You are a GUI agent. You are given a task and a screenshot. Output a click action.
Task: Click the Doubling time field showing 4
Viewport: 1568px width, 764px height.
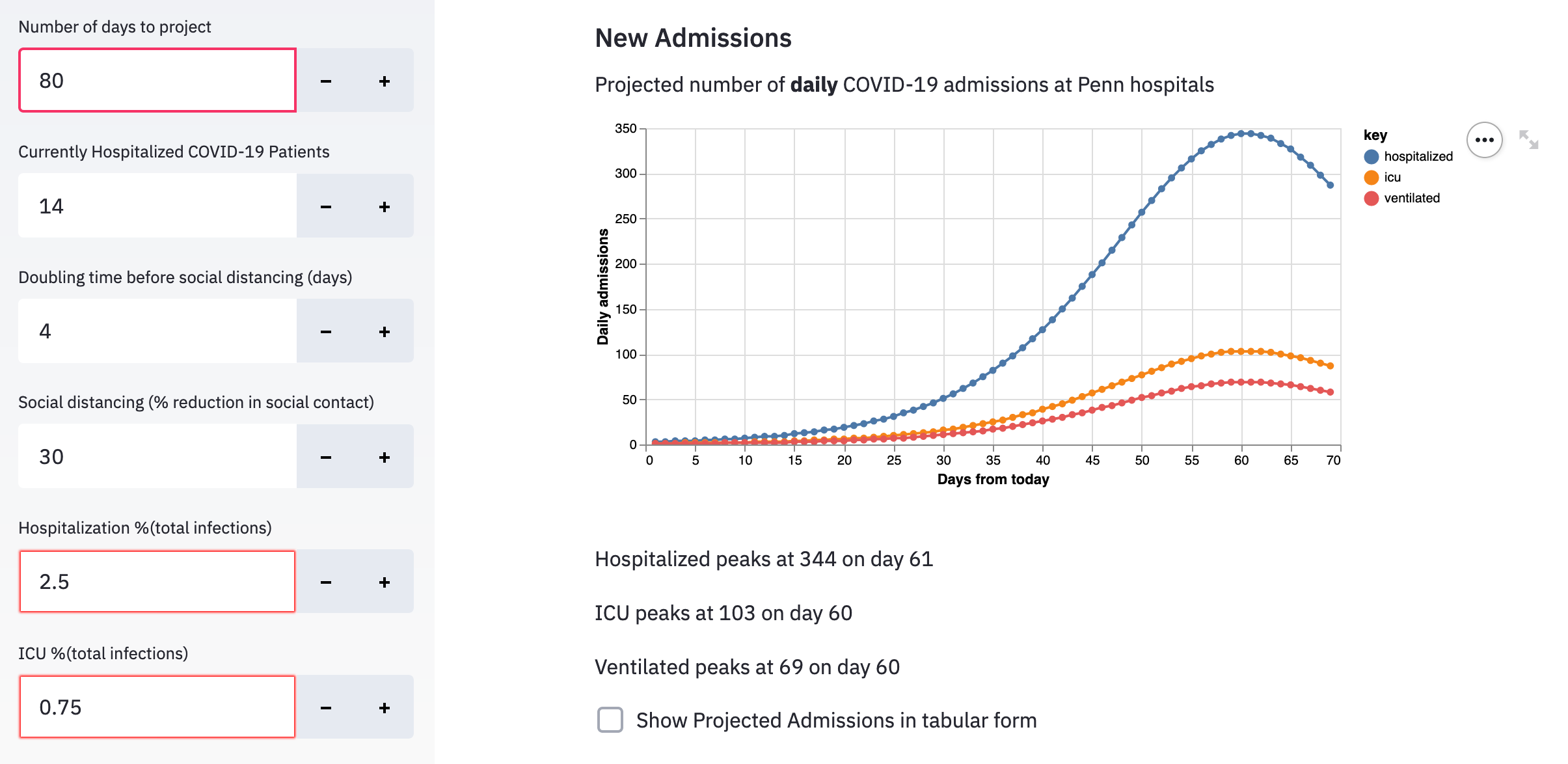(156, 331)
